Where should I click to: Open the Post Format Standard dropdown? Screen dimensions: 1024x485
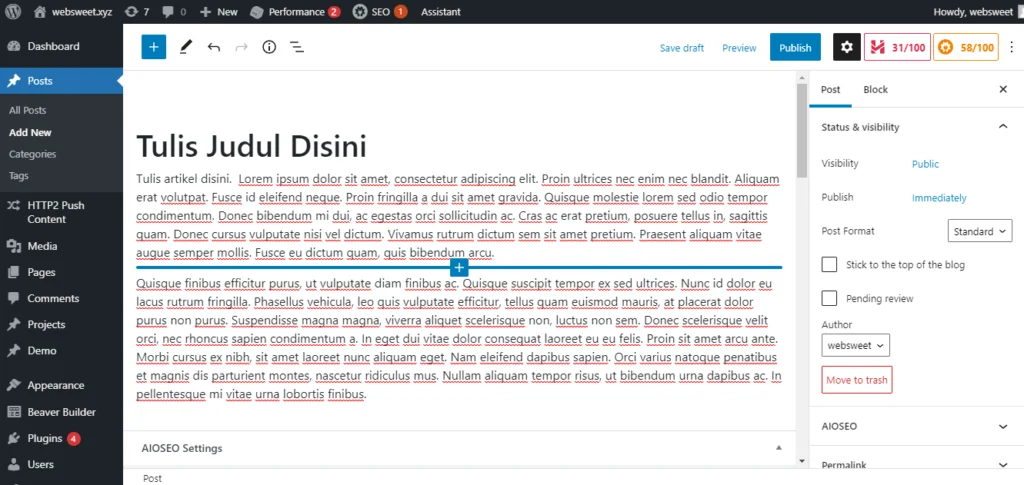pyautogui.click(x=980, y=231)
